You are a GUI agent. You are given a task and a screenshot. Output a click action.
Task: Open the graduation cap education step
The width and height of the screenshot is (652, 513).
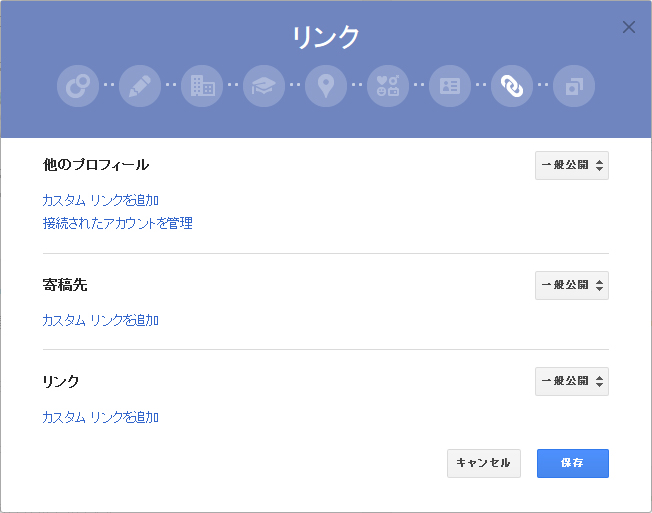click(x=264, y=86)
